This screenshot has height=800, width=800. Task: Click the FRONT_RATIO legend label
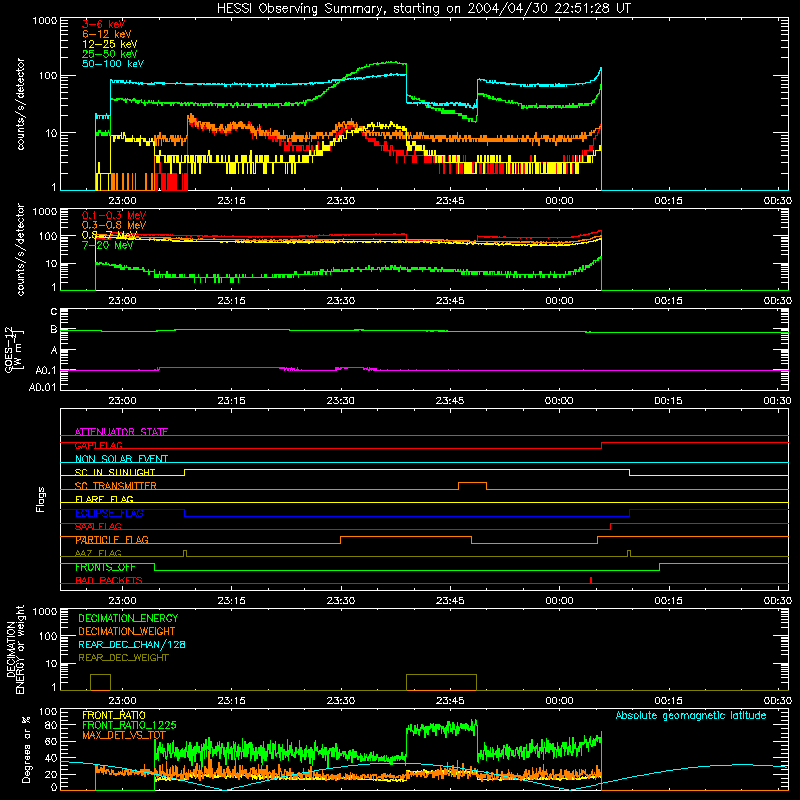pos(114,715)
